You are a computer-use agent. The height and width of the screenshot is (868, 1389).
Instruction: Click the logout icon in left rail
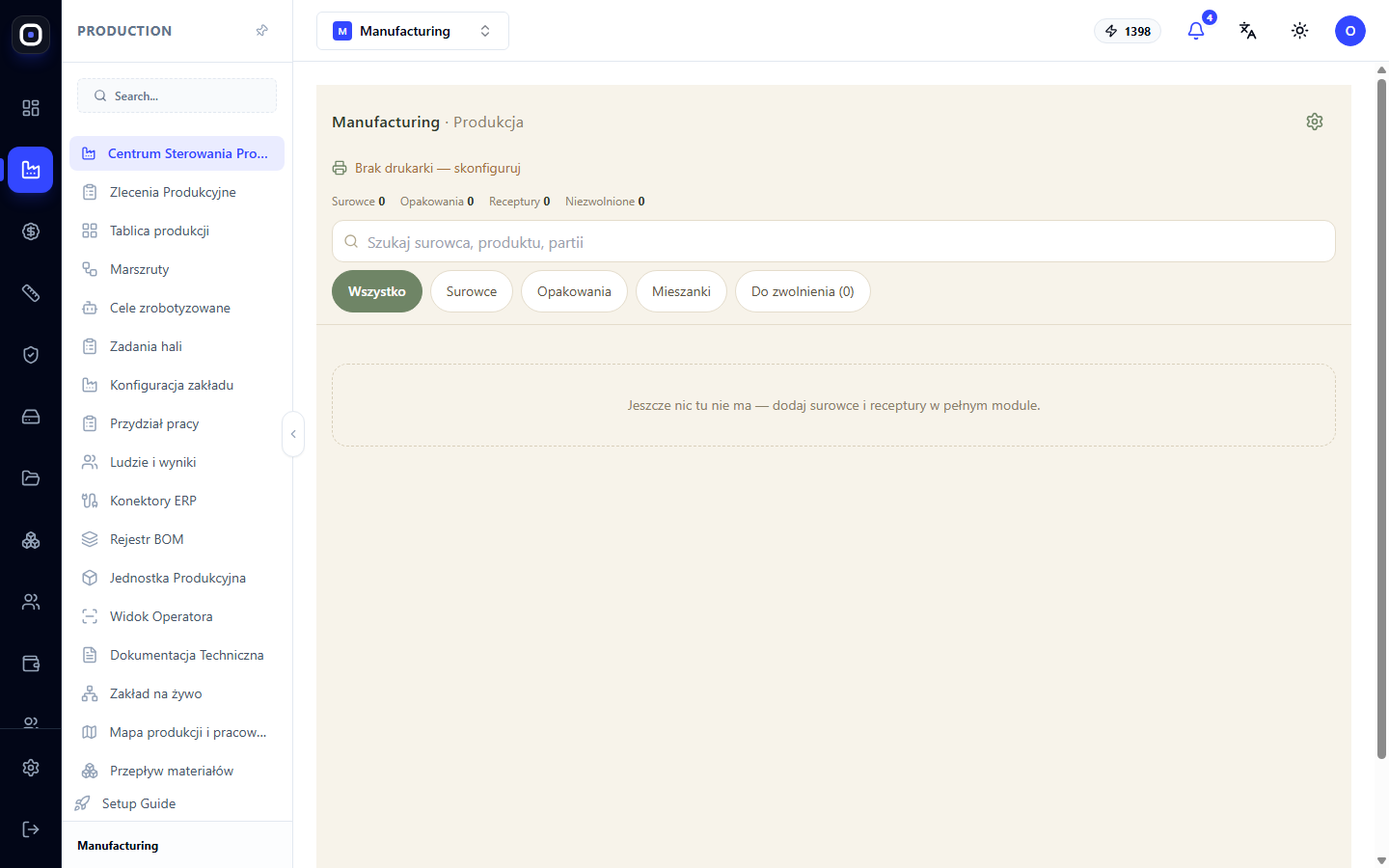pyautogui.click(x=31, y=829)
